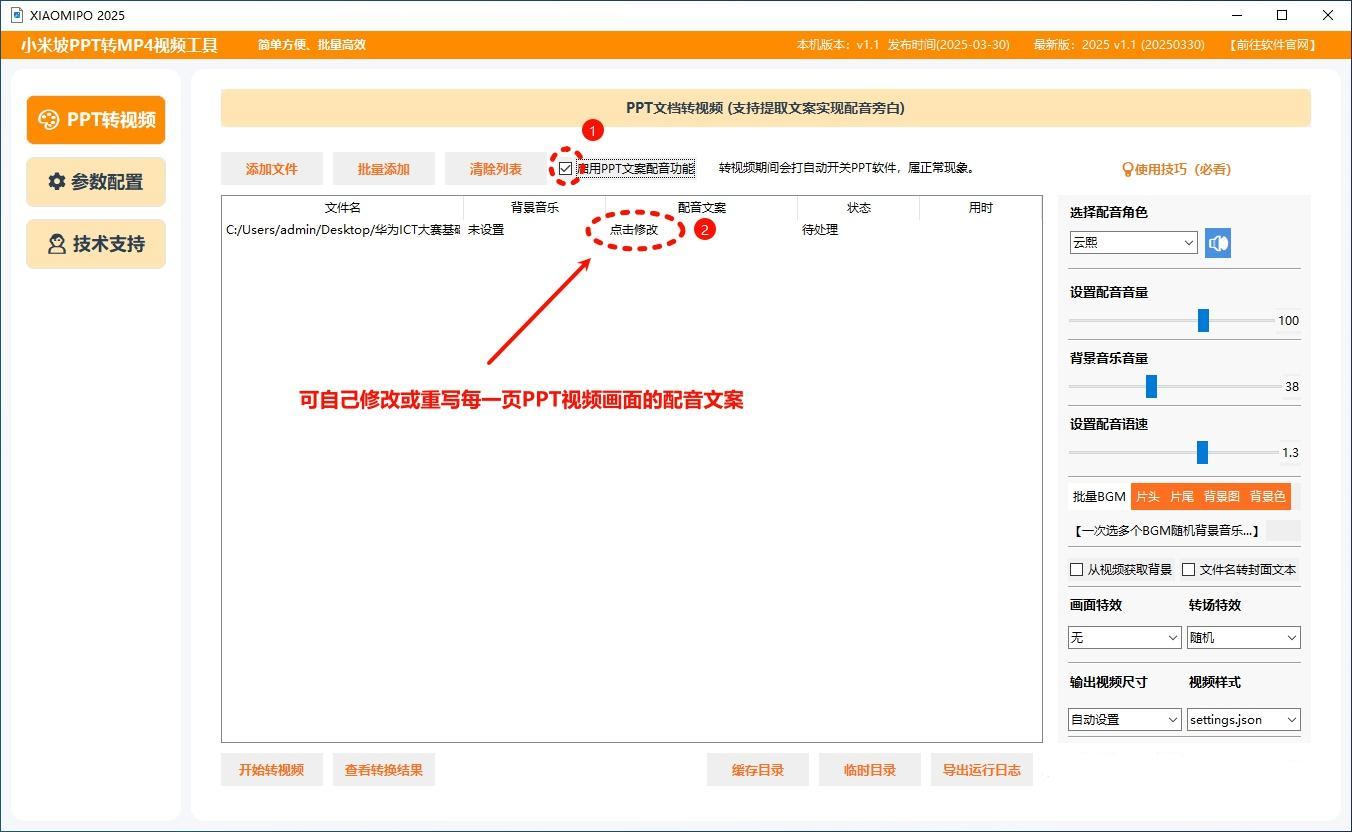Click the gear icon on 参数配置

[x=57, y=182]
